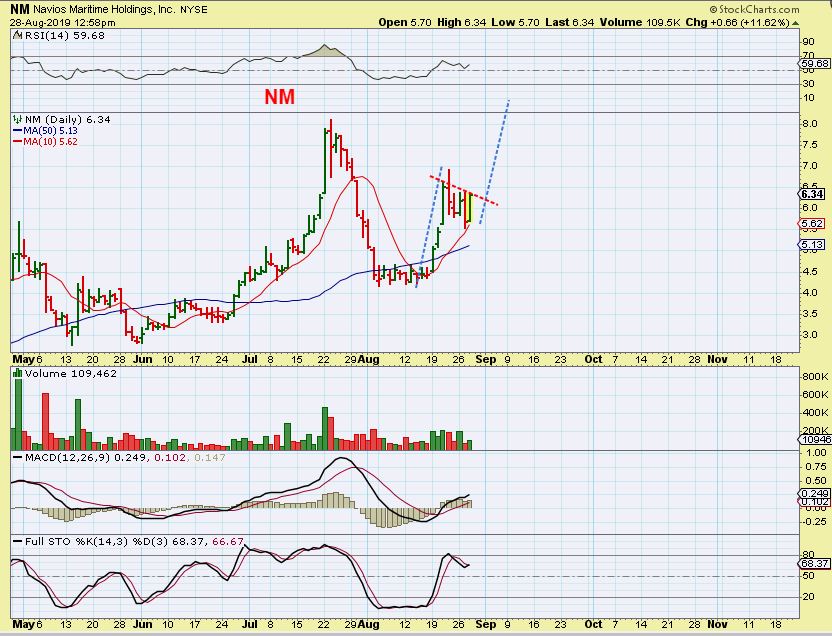Image resolution: width=832 pixels, height=636 pixels.
Task: Click the black MACD legend line marker
Action: coord(18,457)
